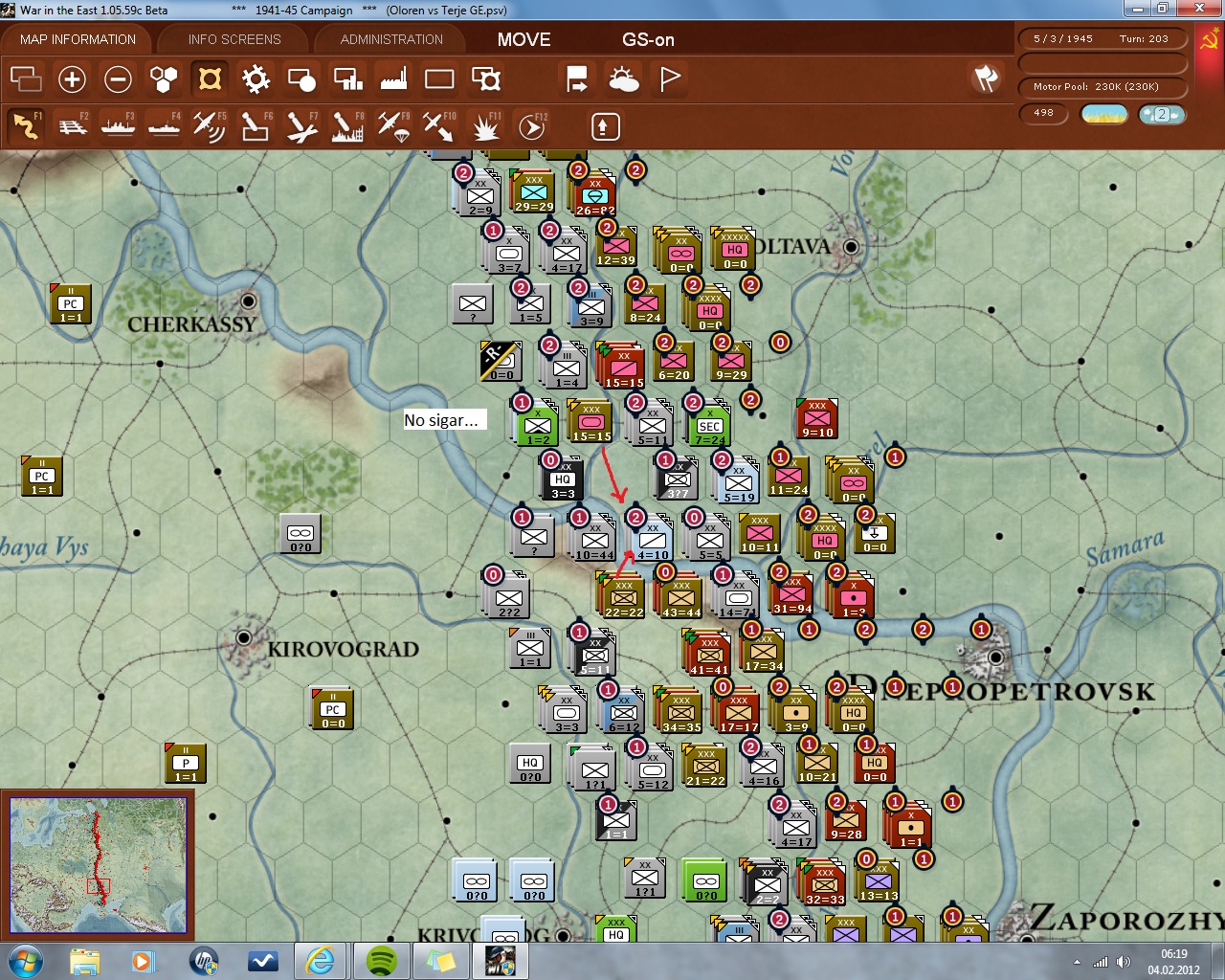Select the CHERKASSY city hex
Screen dimensions: 1225x980
[249, 301]
